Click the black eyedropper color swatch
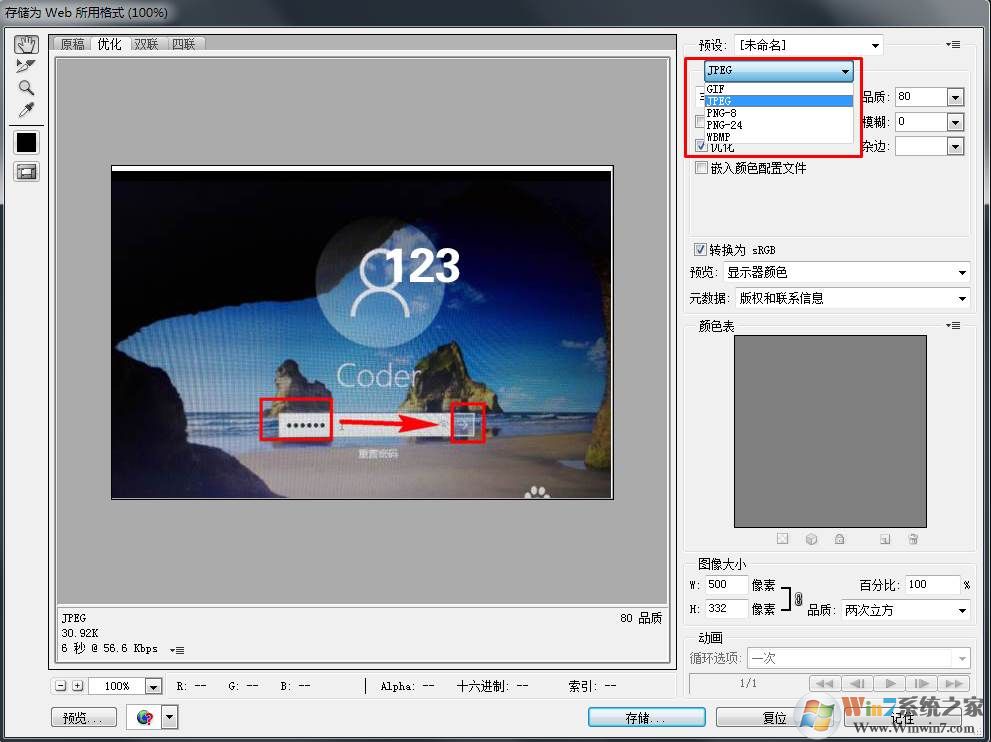The height and width of the screenshot is (742, 991). (x=26, y=143)
